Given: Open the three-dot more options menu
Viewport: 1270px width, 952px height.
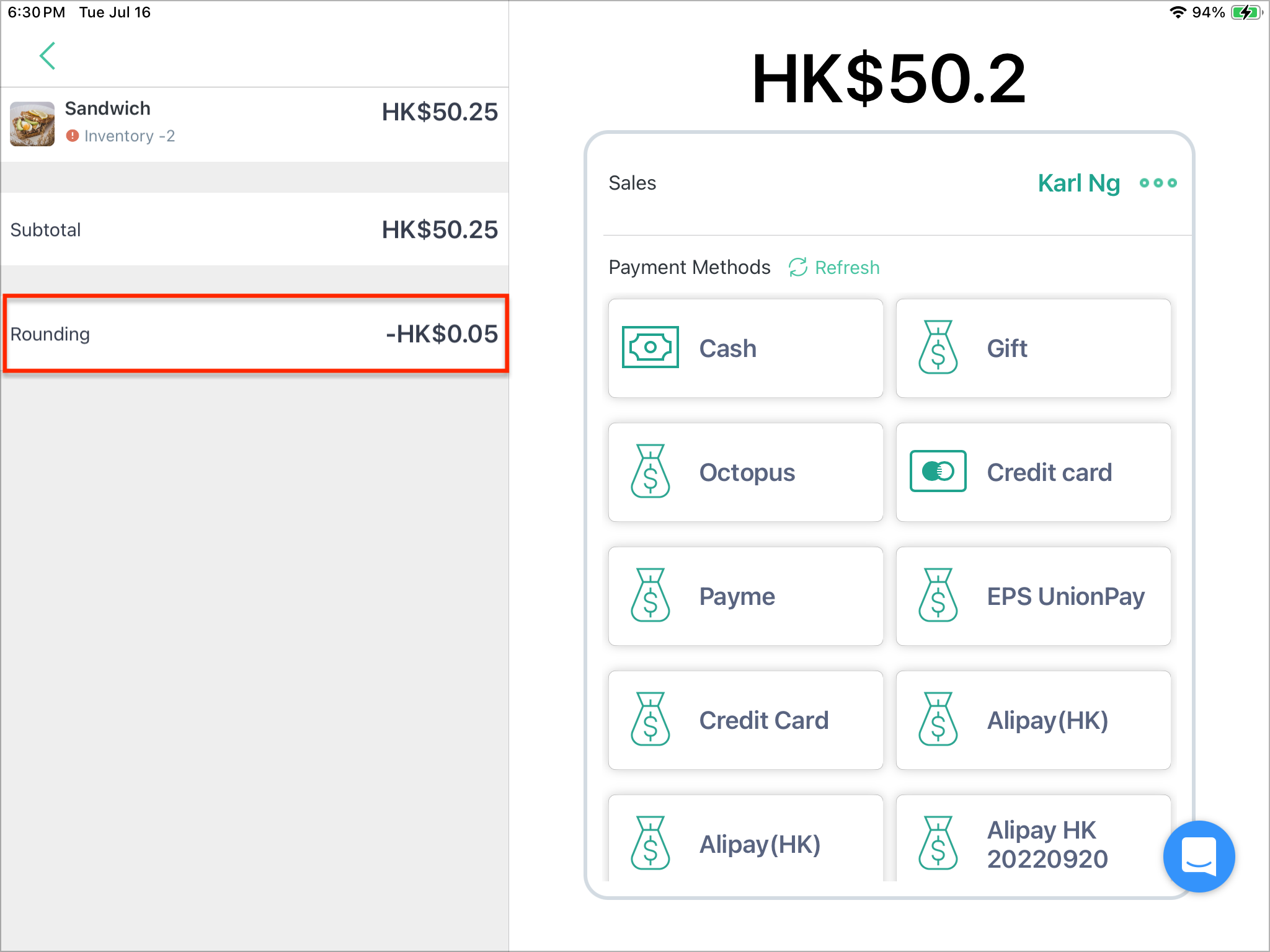Looking at the screenshot, I should click(1158, 183).
